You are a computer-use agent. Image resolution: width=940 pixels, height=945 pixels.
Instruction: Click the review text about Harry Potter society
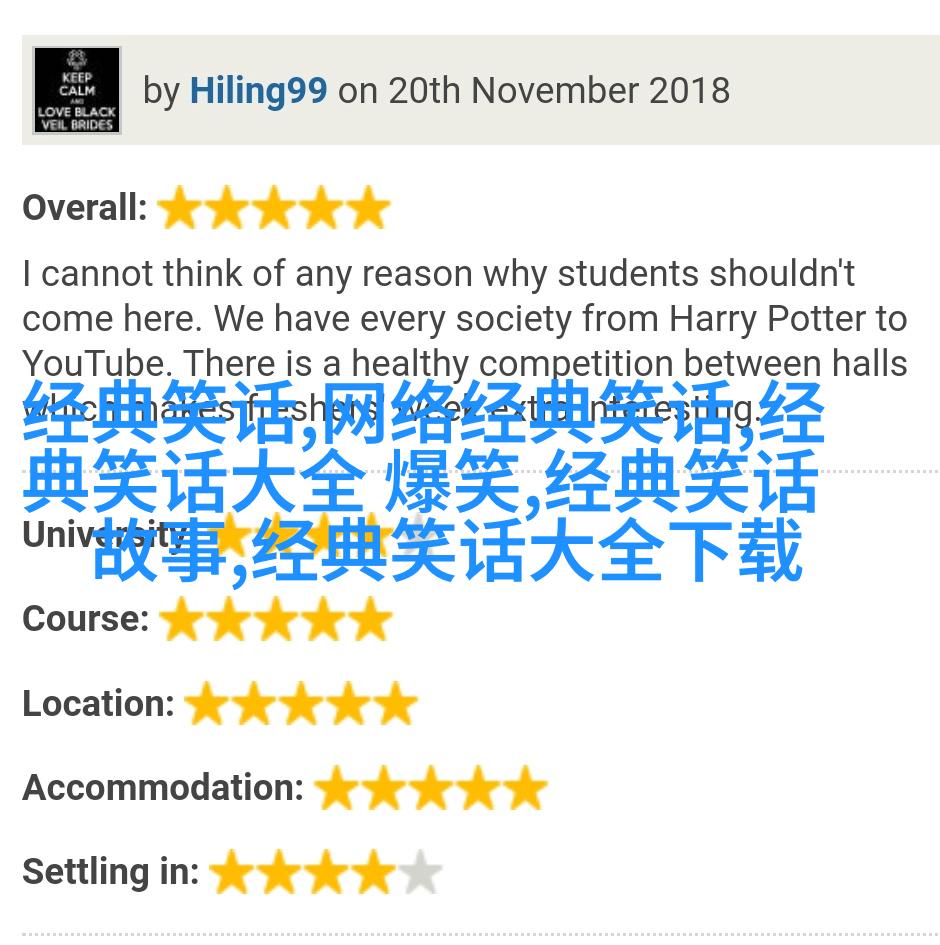click(x=465, y=341)
